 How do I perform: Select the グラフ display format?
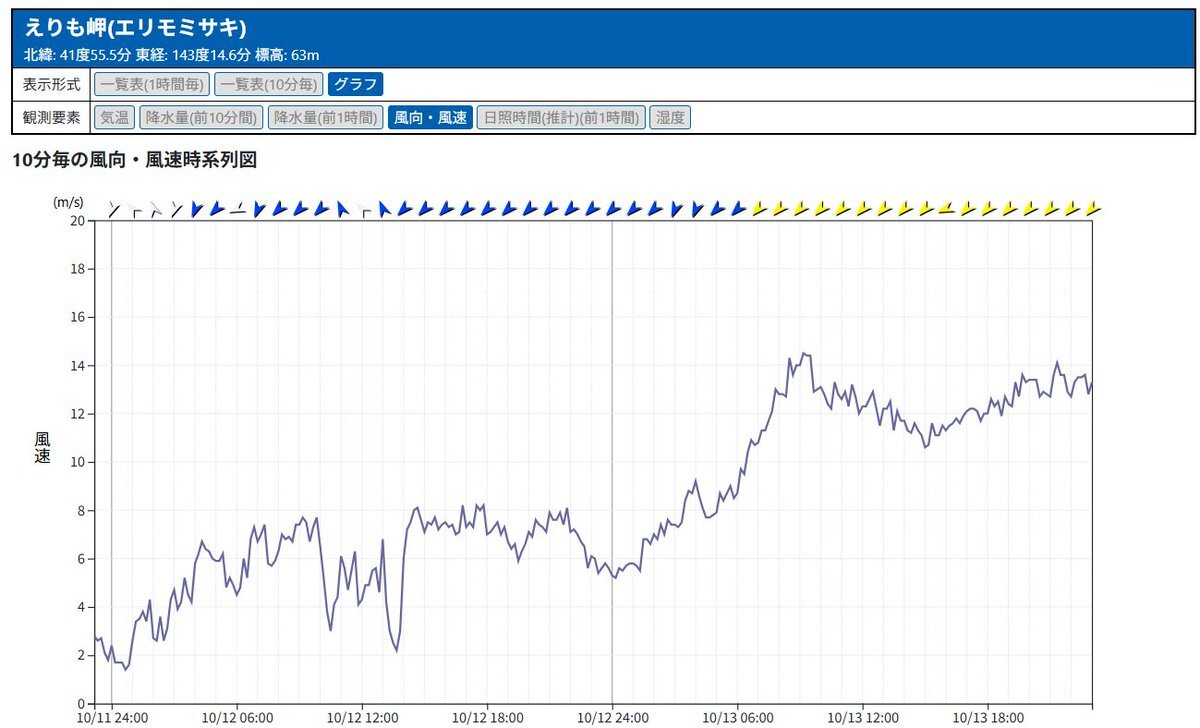coord(355,84)
